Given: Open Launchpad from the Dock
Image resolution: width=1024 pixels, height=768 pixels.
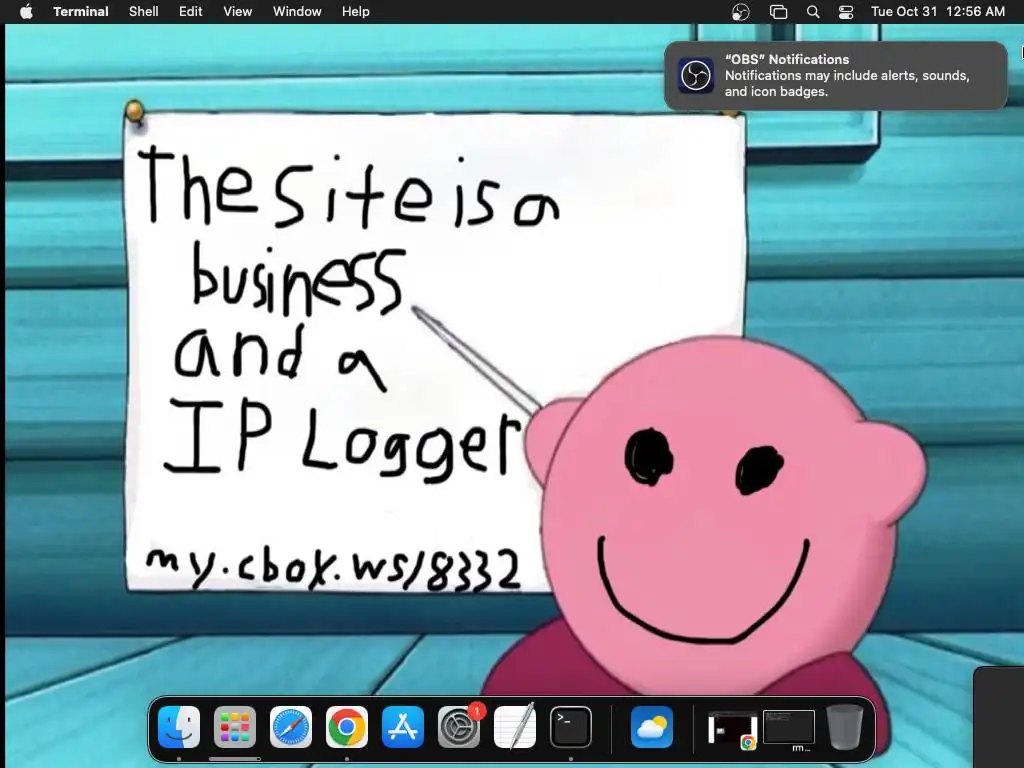Looking at the screenshot, I should [235, 727].
